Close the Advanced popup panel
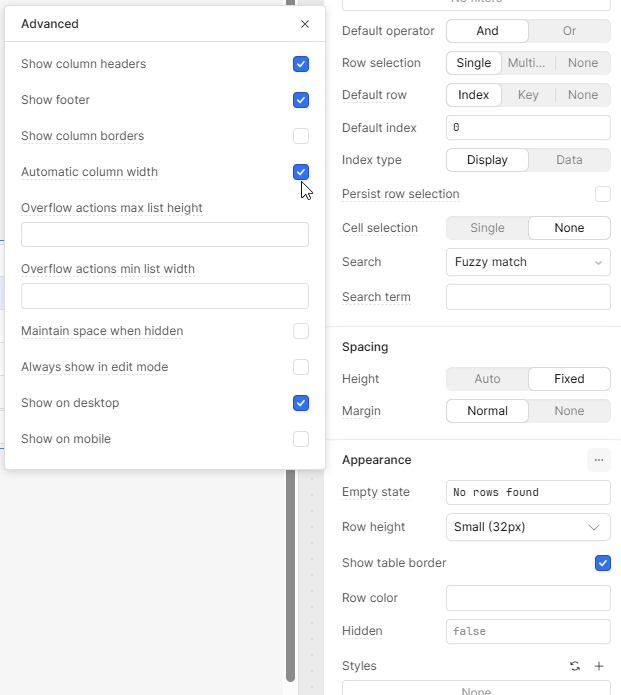This screenshot has height=695, width=621. (305, 24)
